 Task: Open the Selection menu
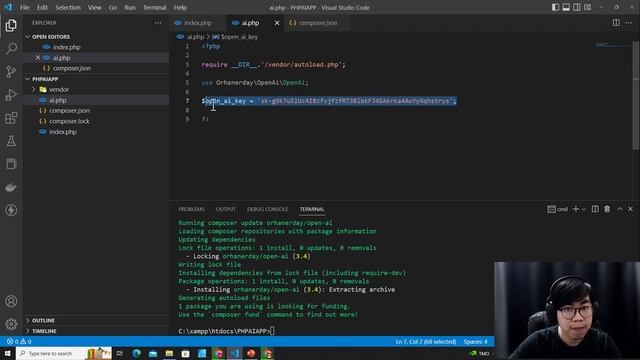tap(68, 7)
